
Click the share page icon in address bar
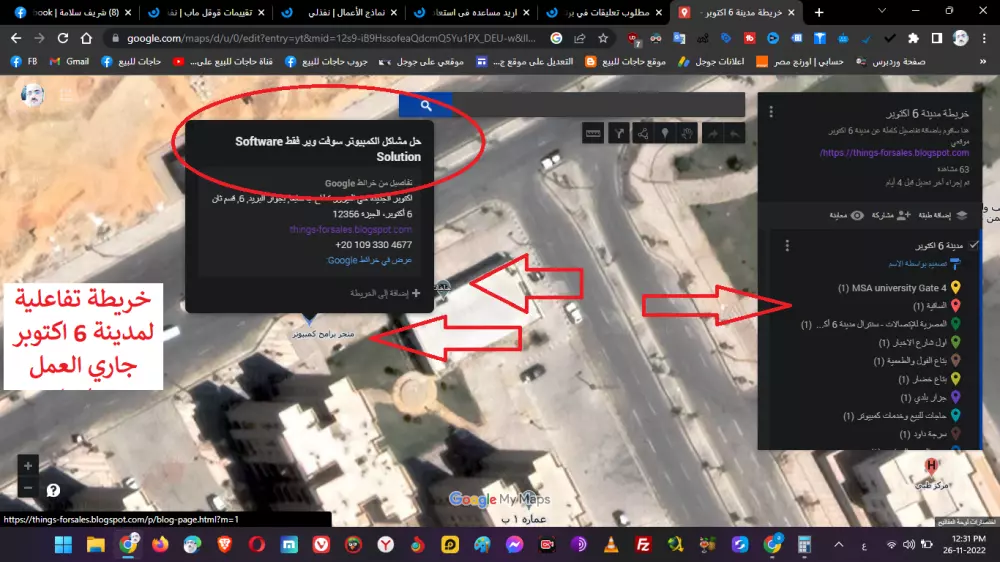[580, 38]
